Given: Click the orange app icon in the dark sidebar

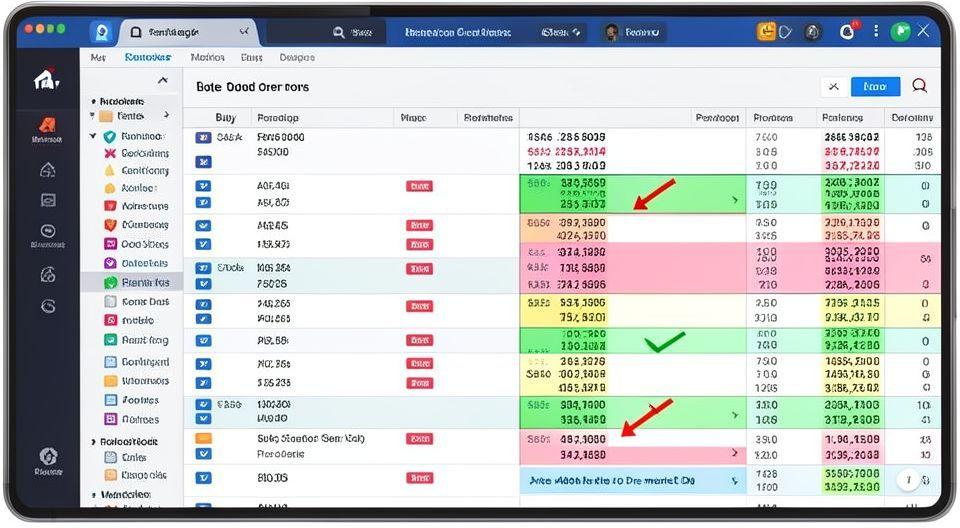Looking at the screenshot, I should coord(47,125).
